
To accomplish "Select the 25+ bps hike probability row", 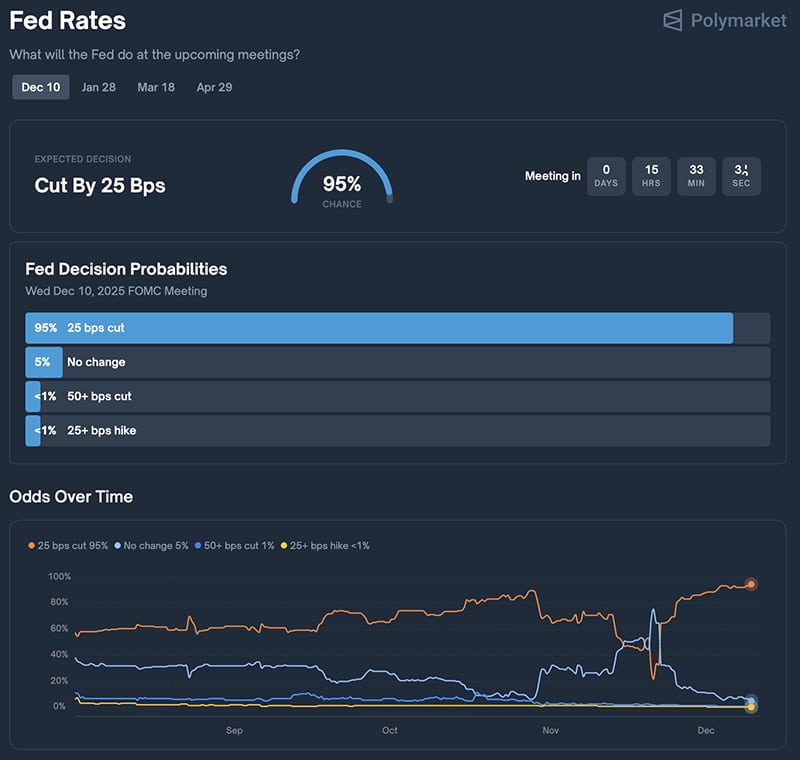I will tap(397, 430).
